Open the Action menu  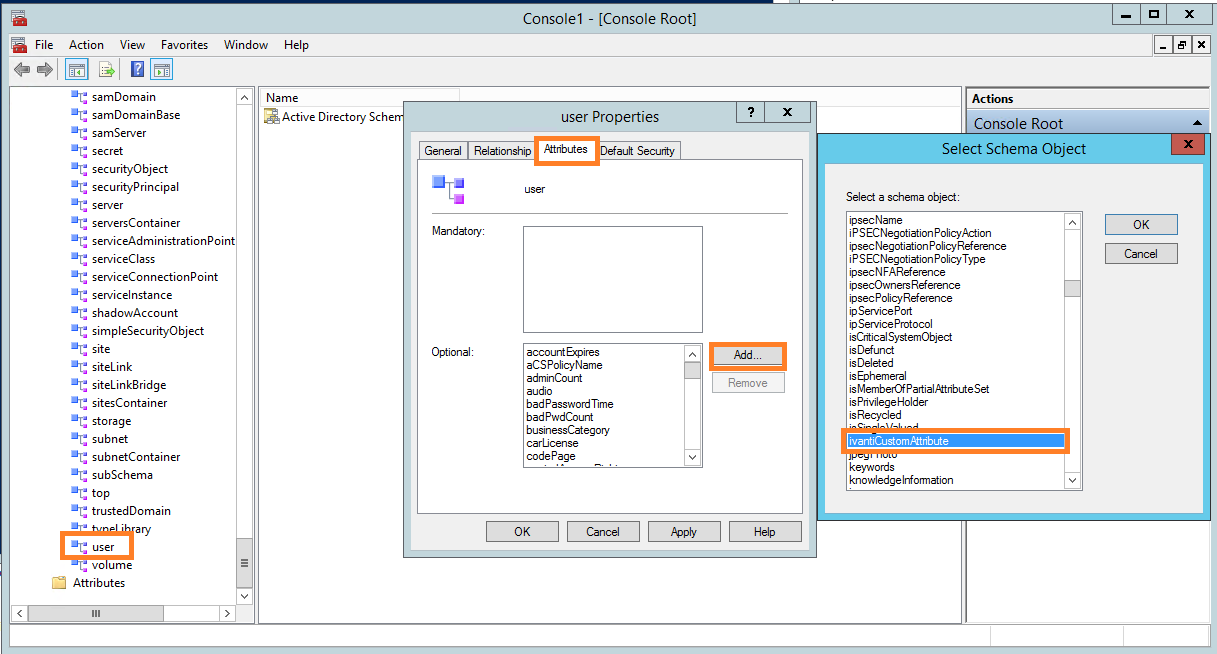(x=86, y=45)
